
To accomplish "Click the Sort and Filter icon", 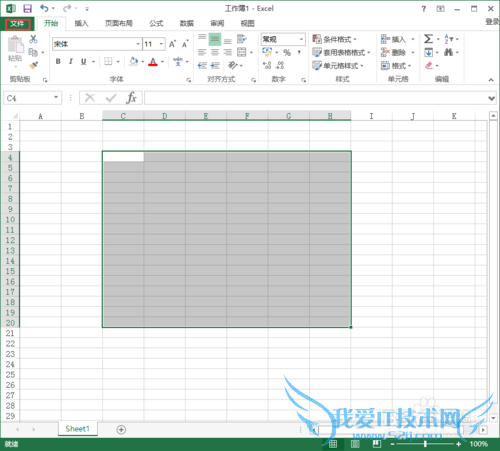I will [x=449, y=39].
